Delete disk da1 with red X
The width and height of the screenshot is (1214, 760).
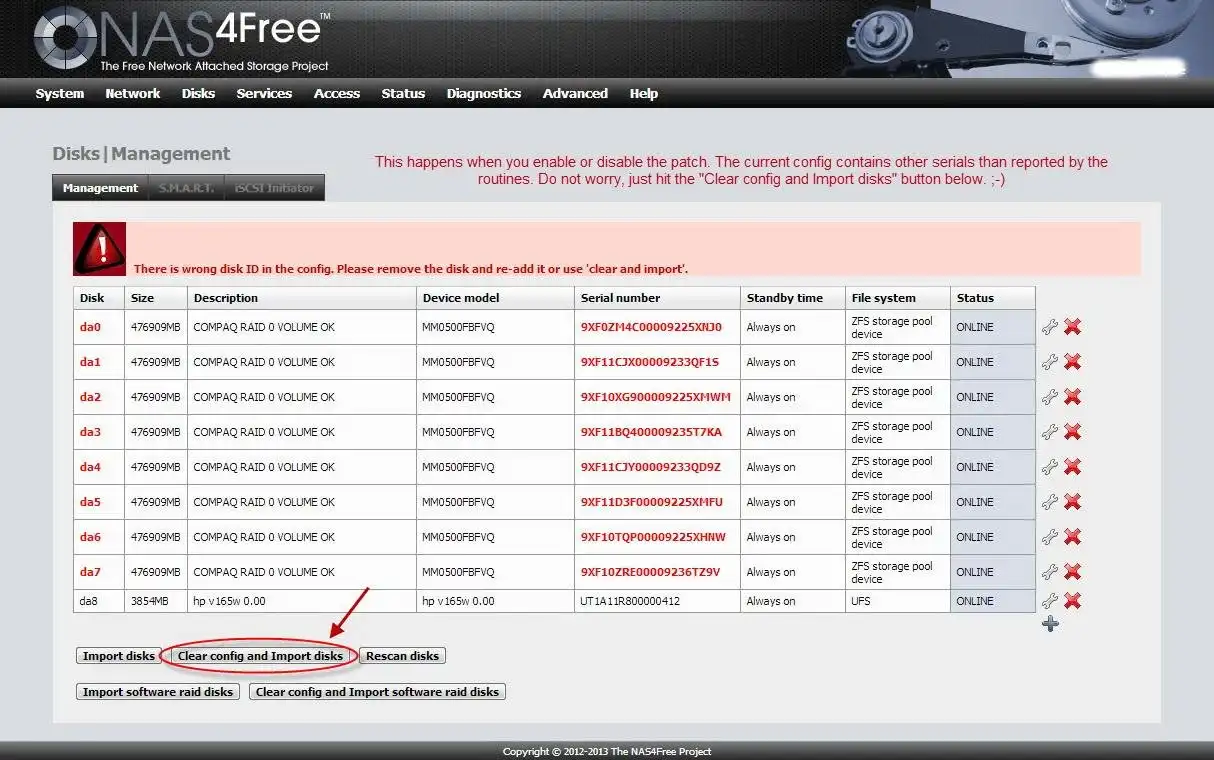tap(1072, 362)
